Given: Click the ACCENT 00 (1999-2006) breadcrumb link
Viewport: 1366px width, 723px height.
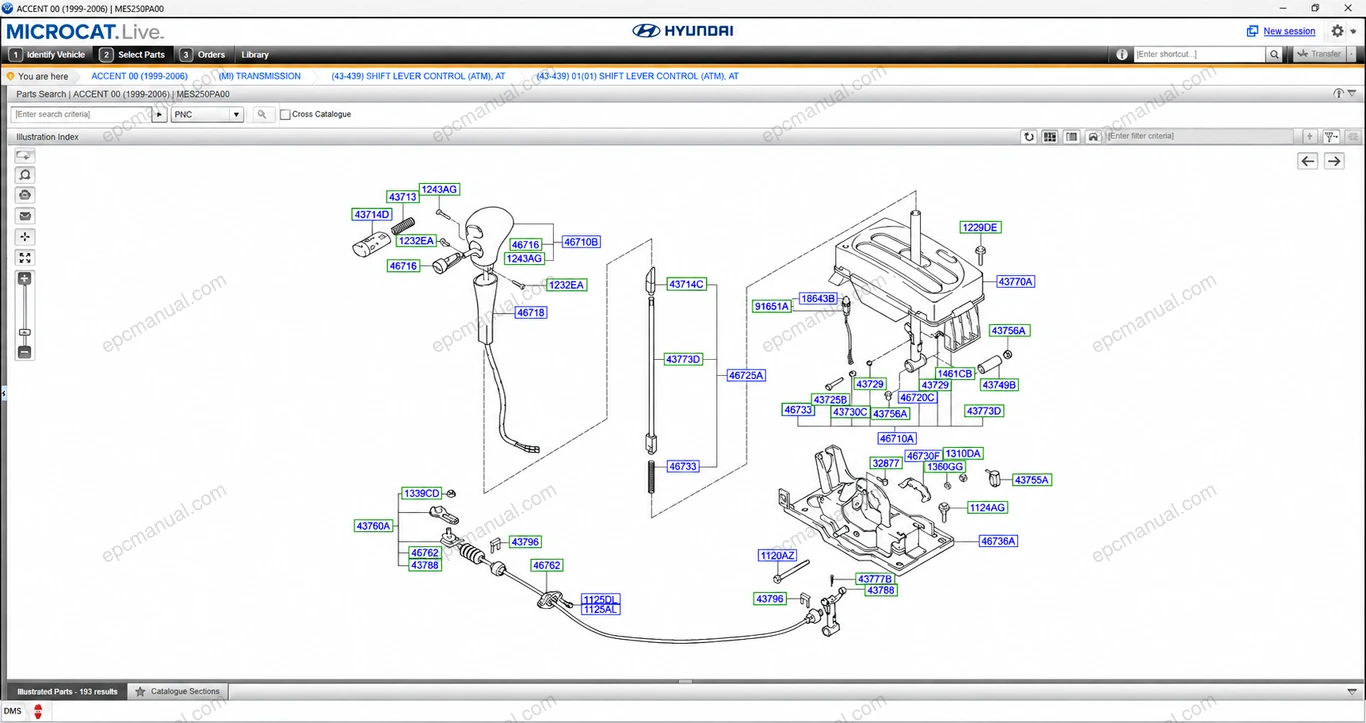Looking at the screenshot, I should pyautogui.click(x=140, y=76).
